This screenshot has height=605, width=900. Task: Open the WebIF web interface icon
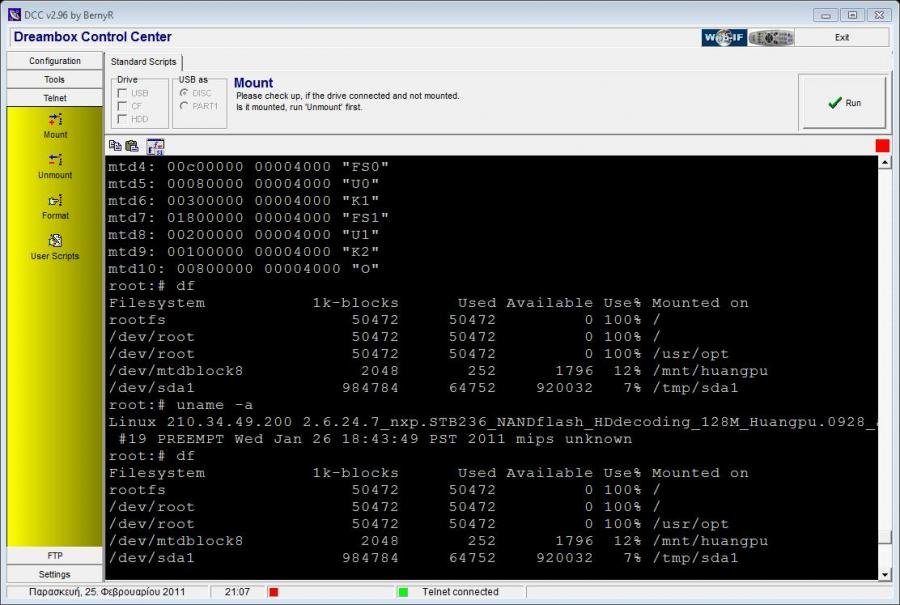point(724,37)
